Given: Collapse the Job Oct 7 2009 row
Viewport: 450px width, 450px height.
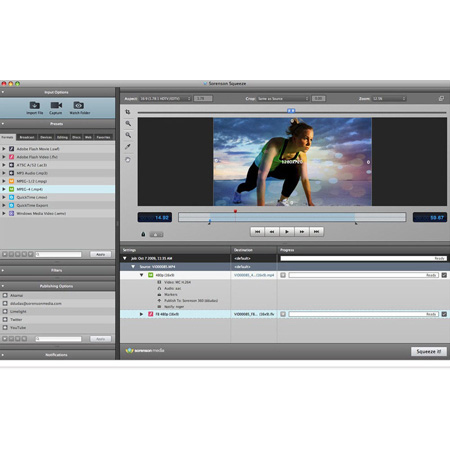Looking at the screenshot, I should pyautogui.click(x=125, y=258).
